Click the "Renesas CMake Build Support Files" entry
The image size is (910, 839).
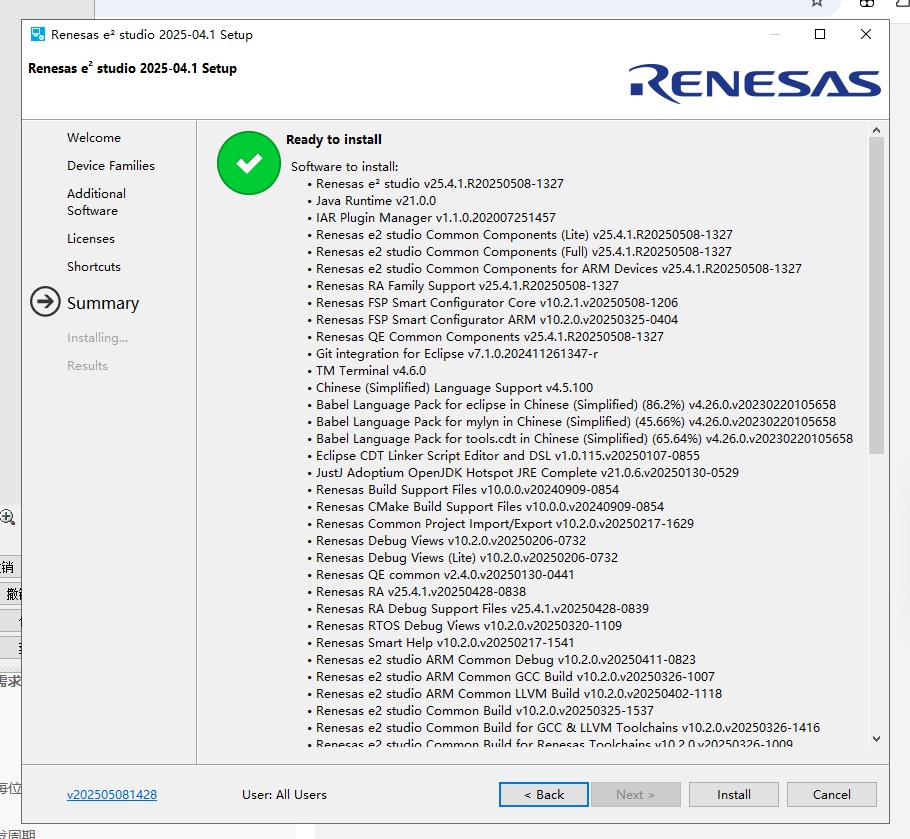(490, 507)
